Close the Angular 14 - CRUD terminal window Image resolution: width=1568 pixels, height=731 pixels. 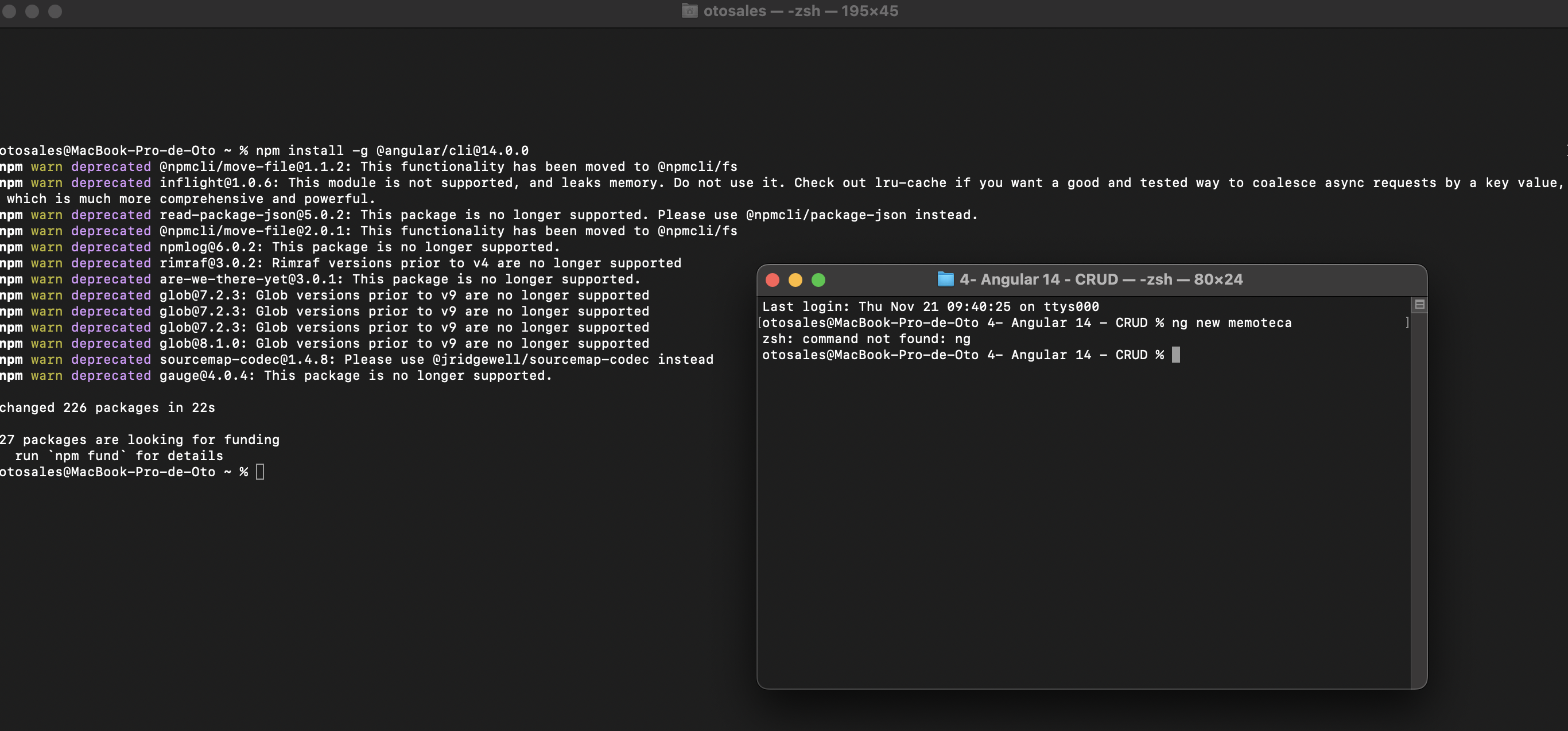click(773, 280)
